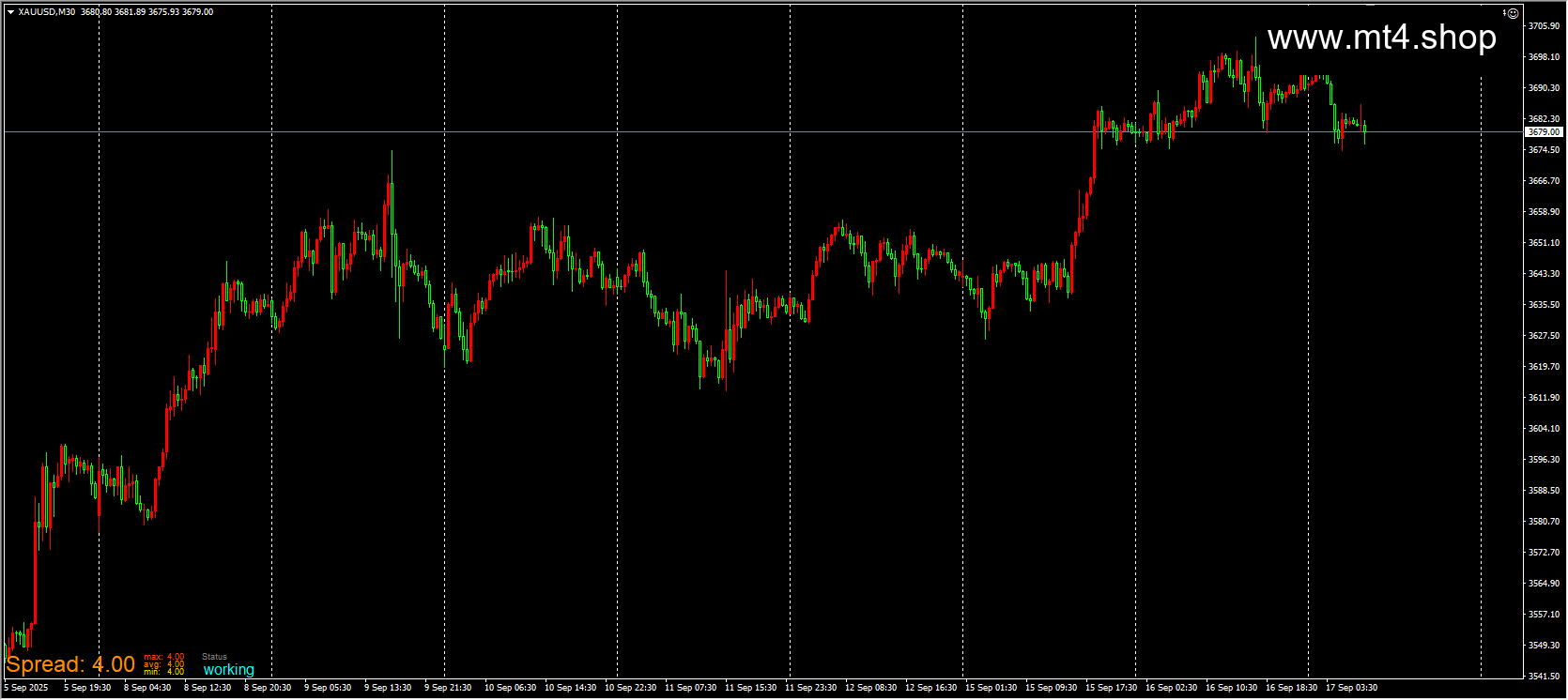Viewport: 1568px width, 700px height.
Task: Click the OHLC values 3680.80 3681.89 3675.93 3679.00
Action: (x=147, y=12)
